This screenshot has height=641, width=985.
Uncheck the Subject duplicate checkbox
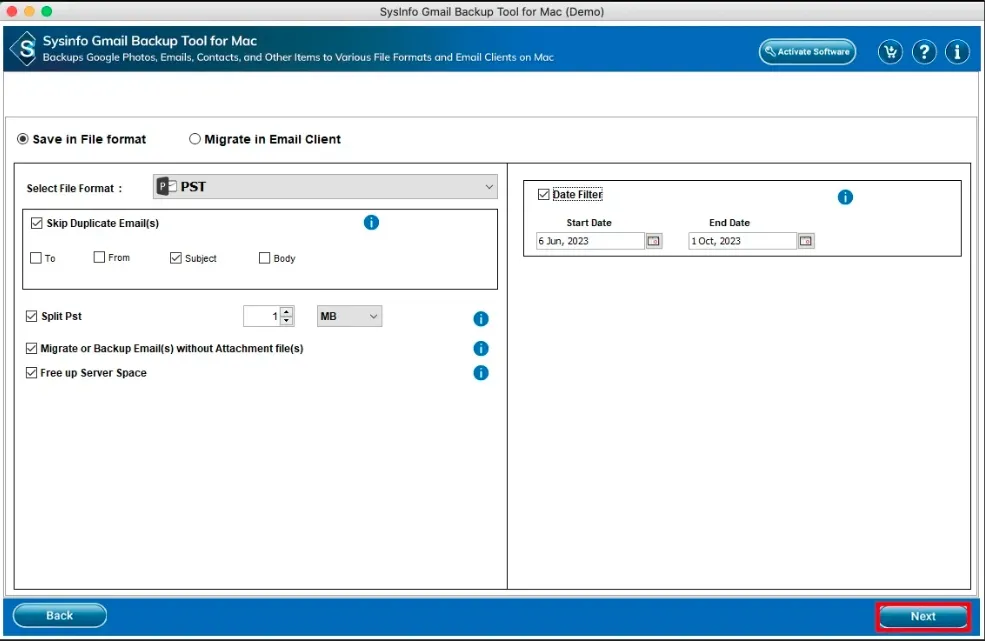pyautogui.click(x=176, y=258)
